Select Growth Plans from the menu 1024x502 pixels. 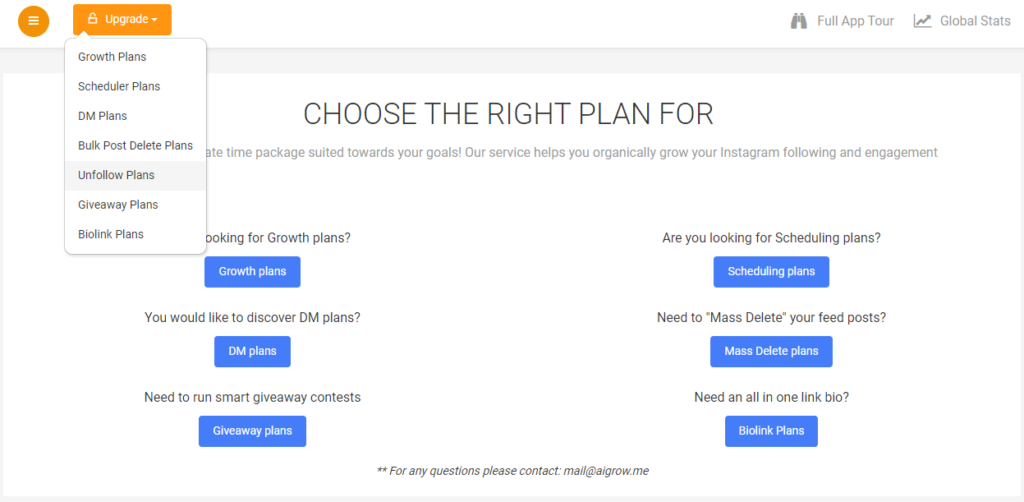112,57
